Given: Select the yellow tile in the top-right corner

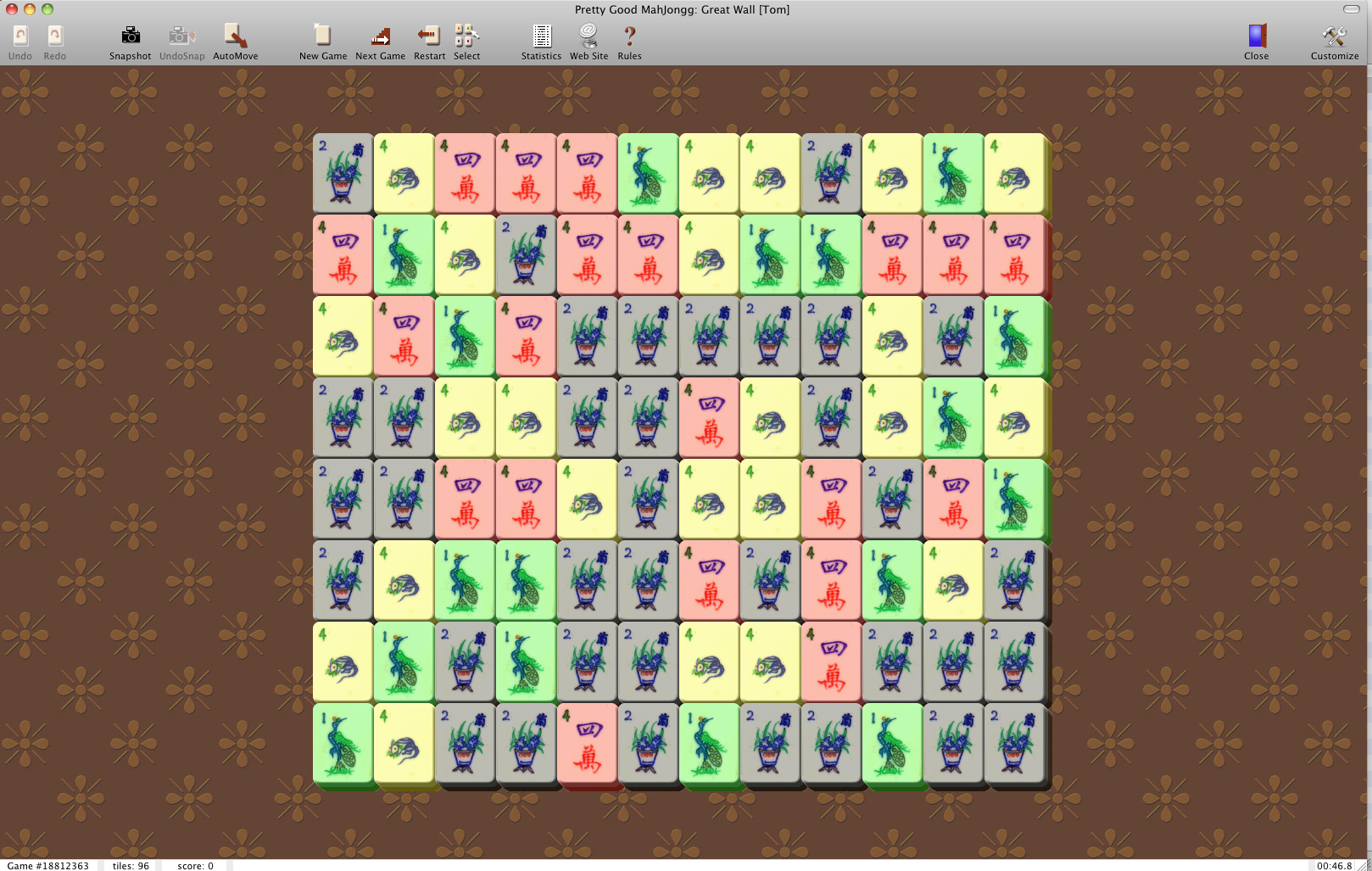Looking at the screenshot, I should pyautogui.click(x=1014, y=173).
